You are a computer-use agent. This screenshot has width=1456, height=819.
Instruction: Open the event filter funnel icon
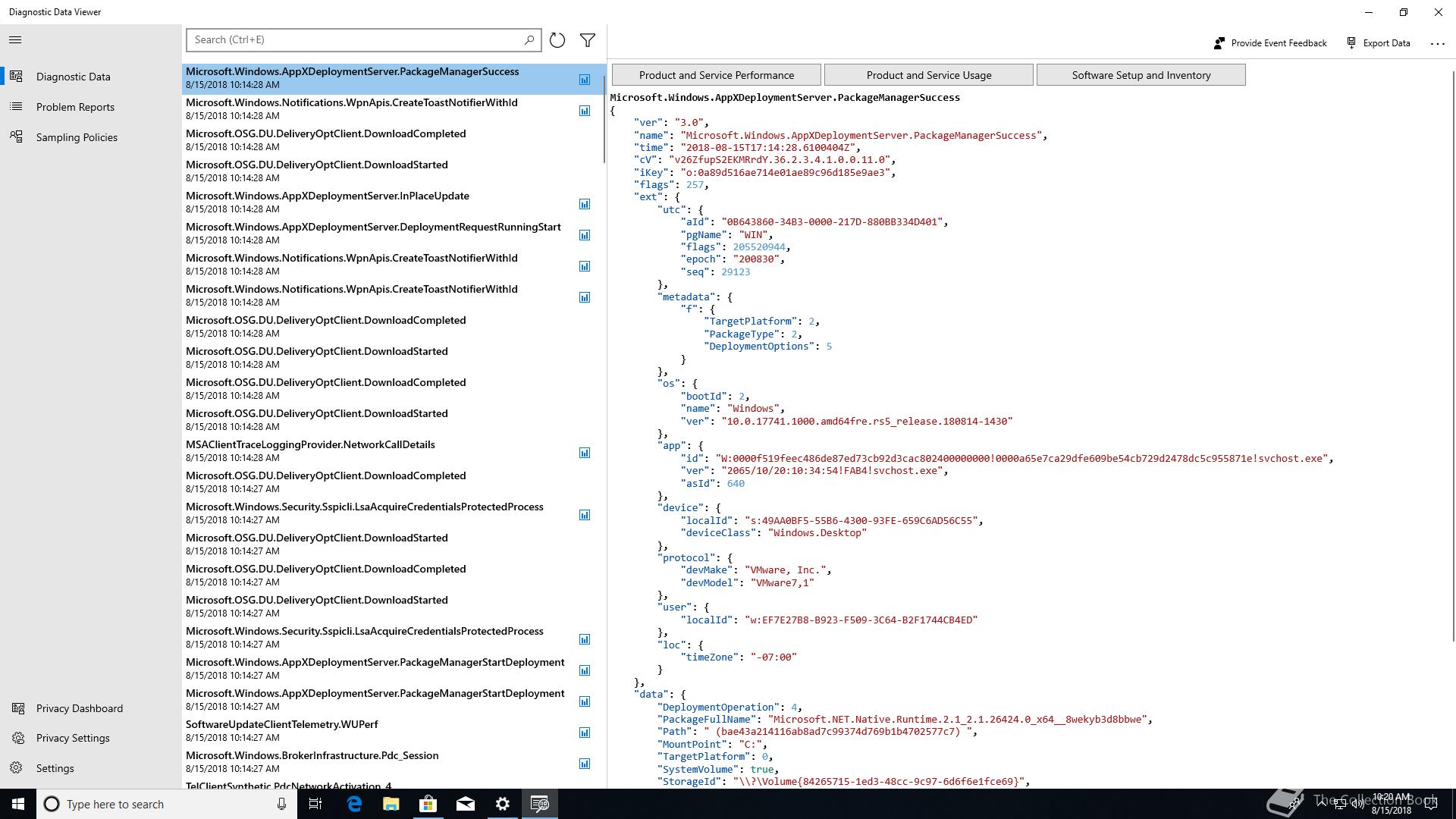588,40
